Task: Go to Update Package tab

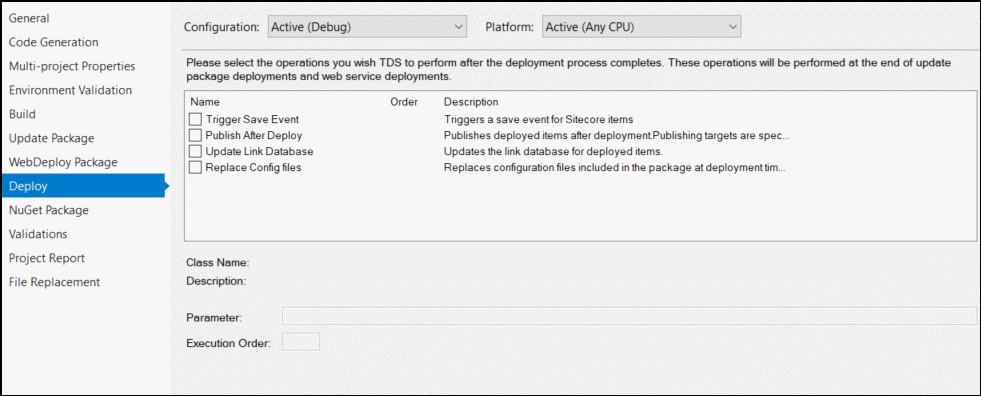Action: [x=51, y=138]
